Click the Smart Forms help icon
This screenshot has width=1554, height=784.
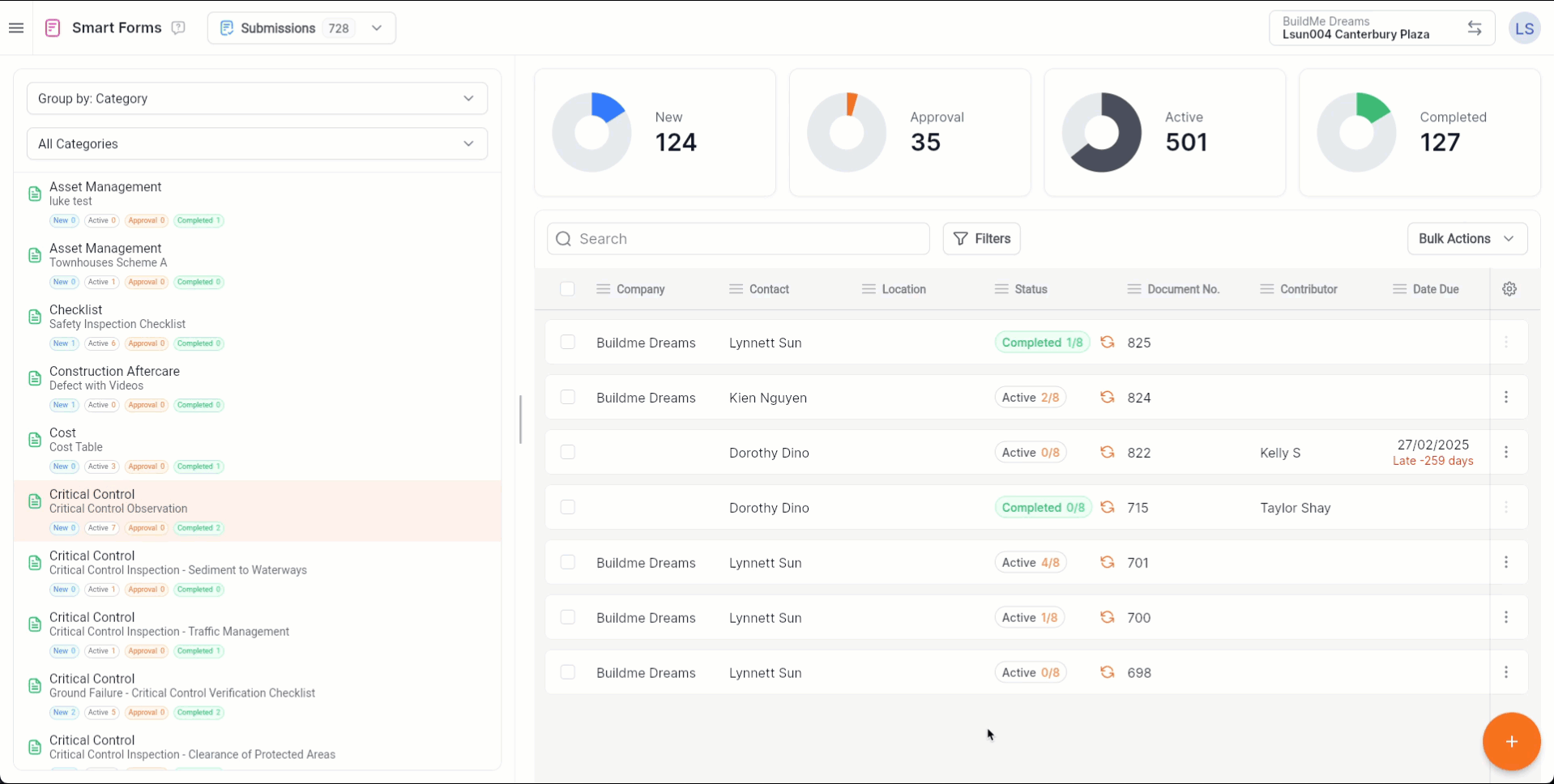[178, 28]
